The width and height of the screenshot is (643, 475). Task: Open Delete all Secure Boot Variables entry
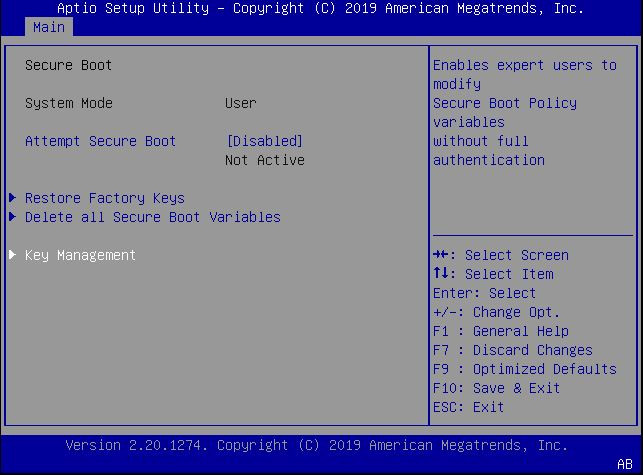point(152,217)
